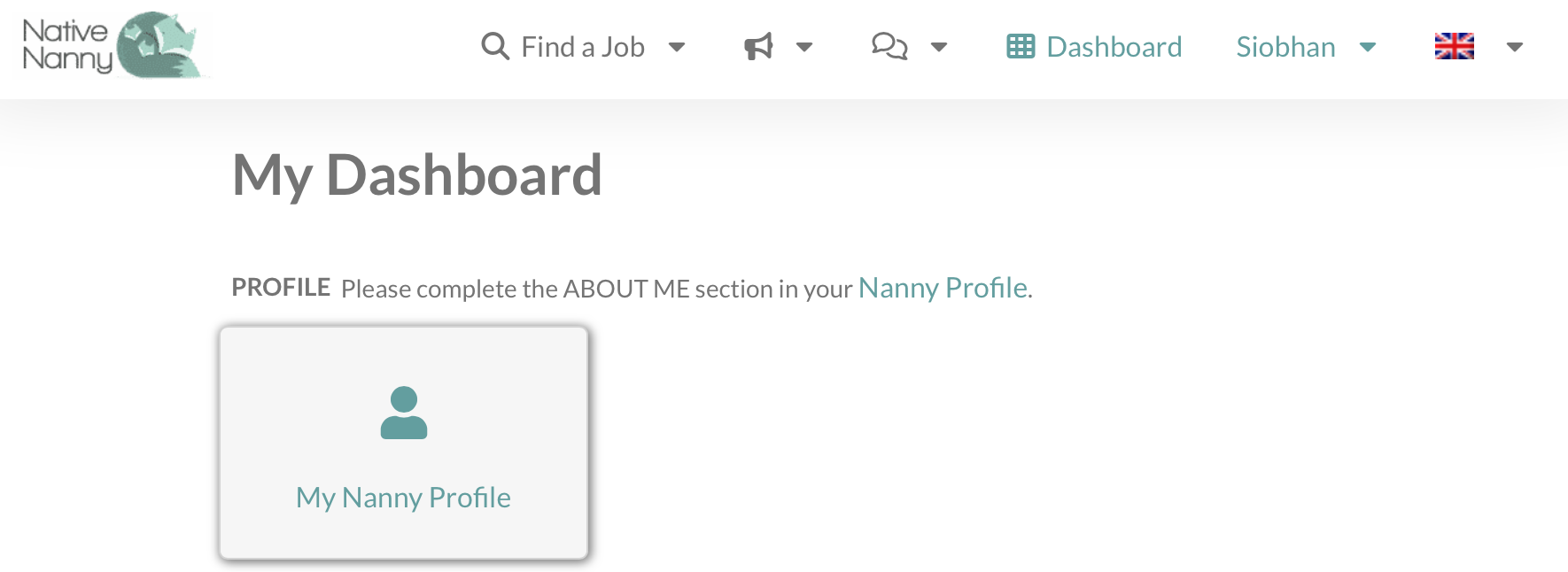Select the My Nanny Profile card

[404, 443]
